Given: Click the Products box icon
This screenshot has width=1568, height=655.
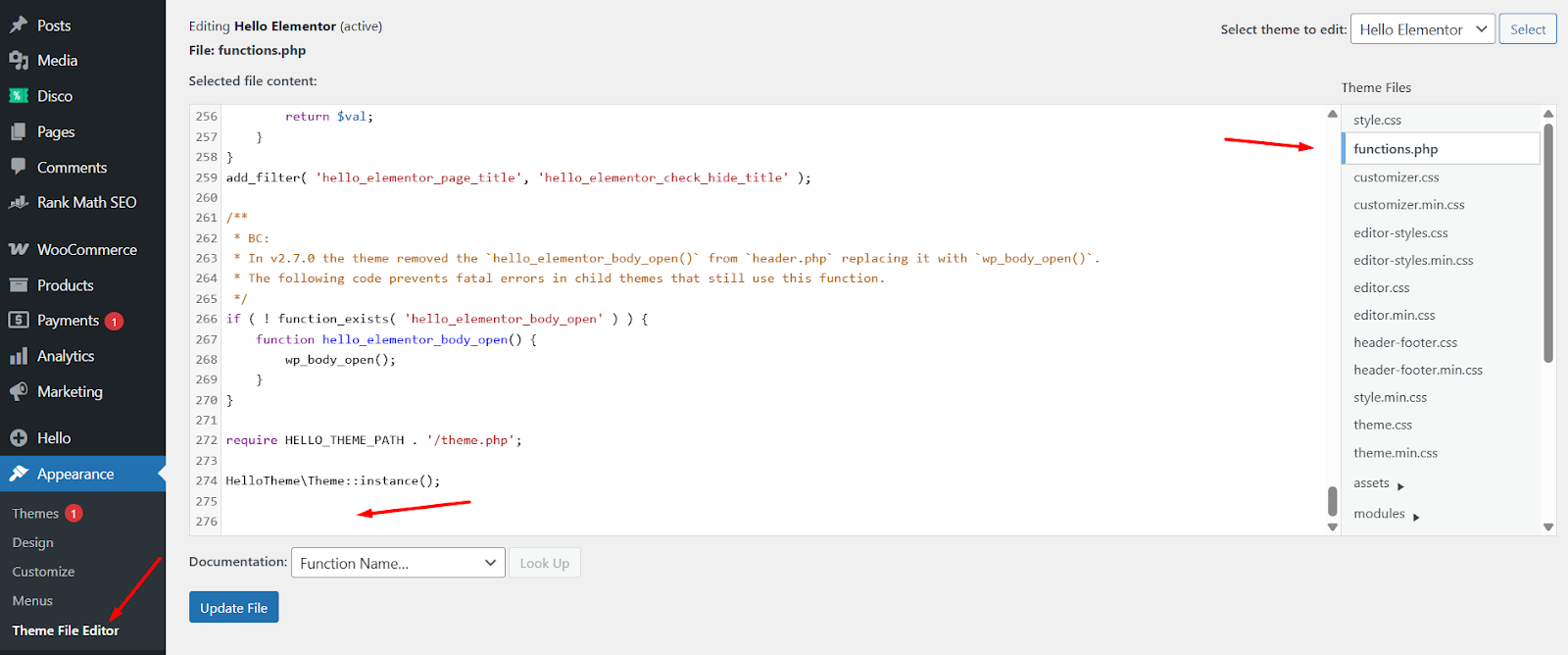Looking at the screenshot, I should tap(19, 285).
